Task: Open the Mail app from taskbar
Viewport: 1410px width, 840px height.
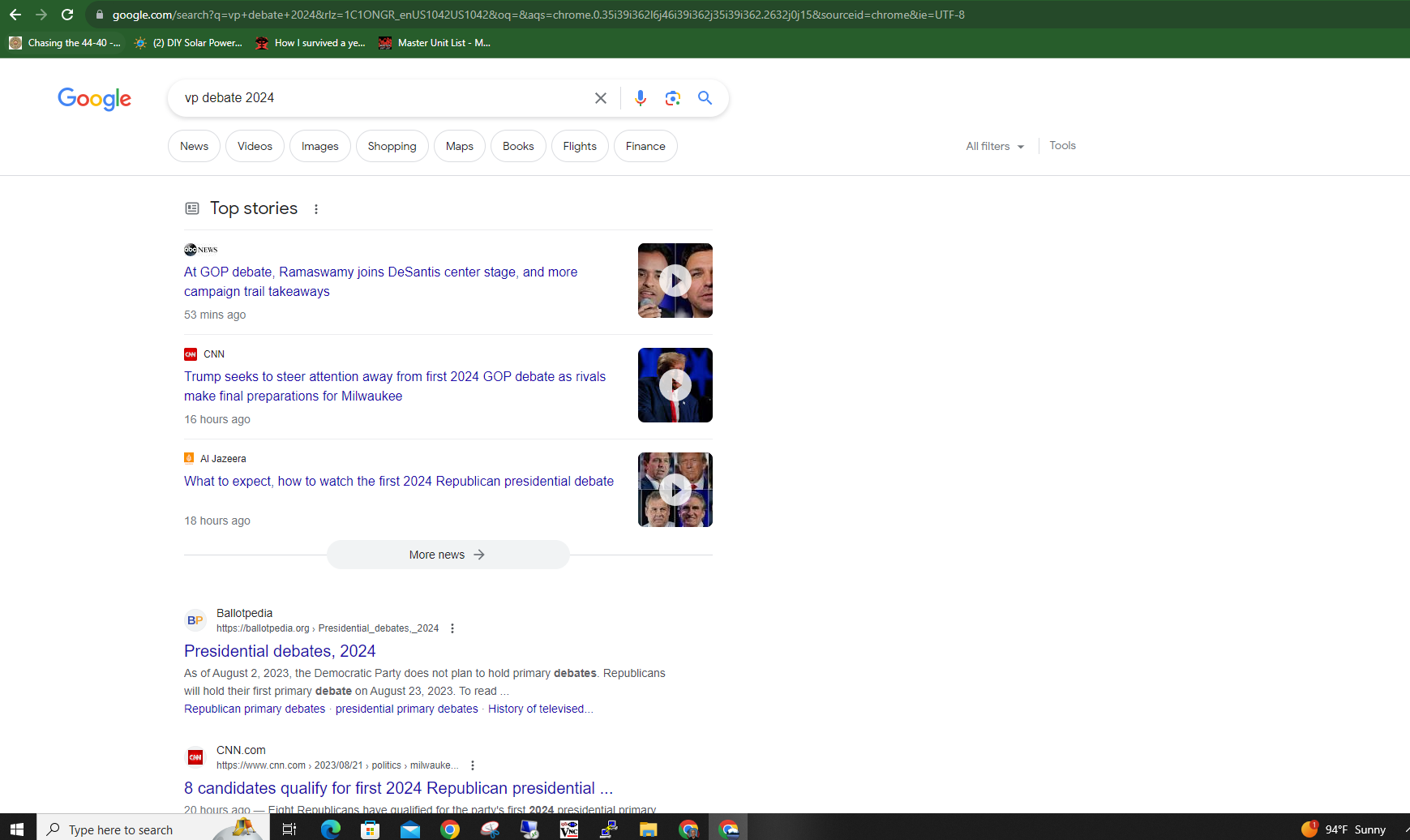Action: point(409,829)
